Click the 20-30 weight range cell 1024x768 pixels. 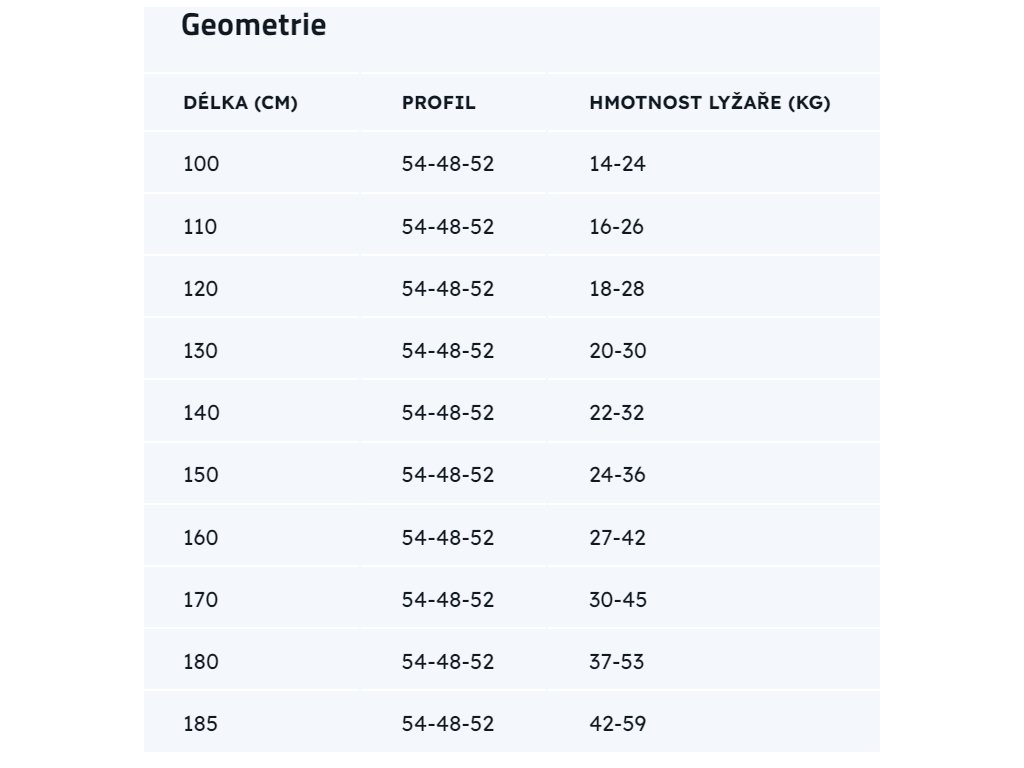(618, 351)
